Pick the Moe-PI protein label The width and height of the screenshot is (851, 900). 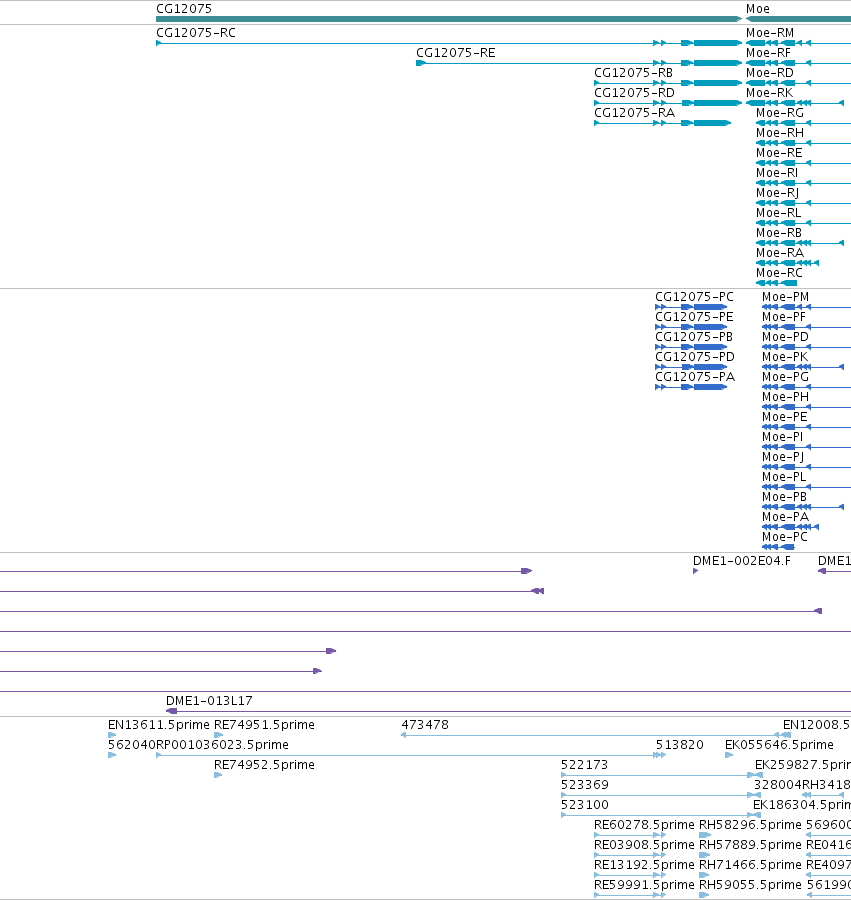(783, 437)
